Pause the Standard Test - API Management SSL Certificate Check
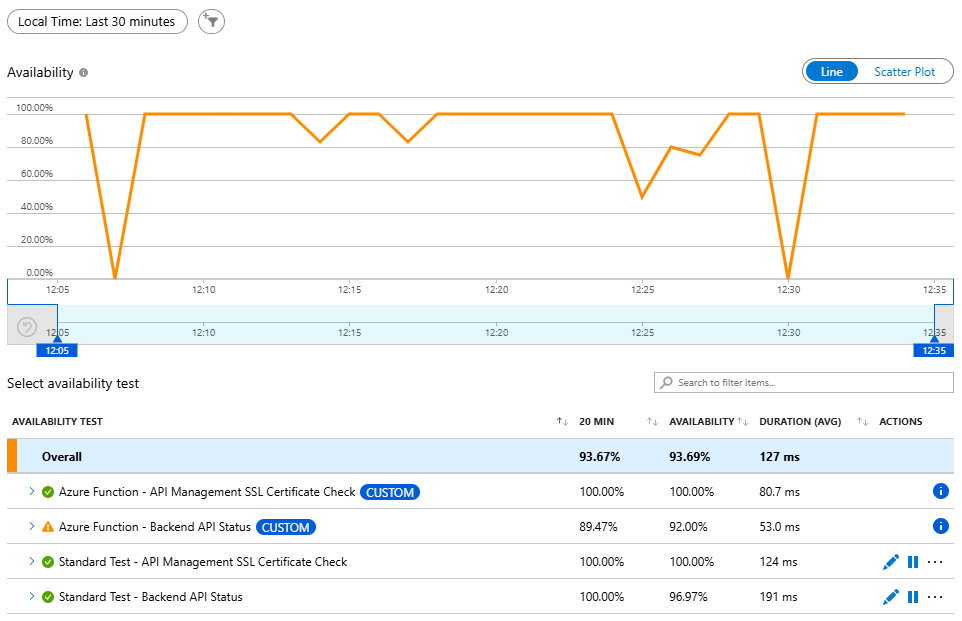Screen dimensions: 962x621 pyautogui.click(x=912, y=561)
